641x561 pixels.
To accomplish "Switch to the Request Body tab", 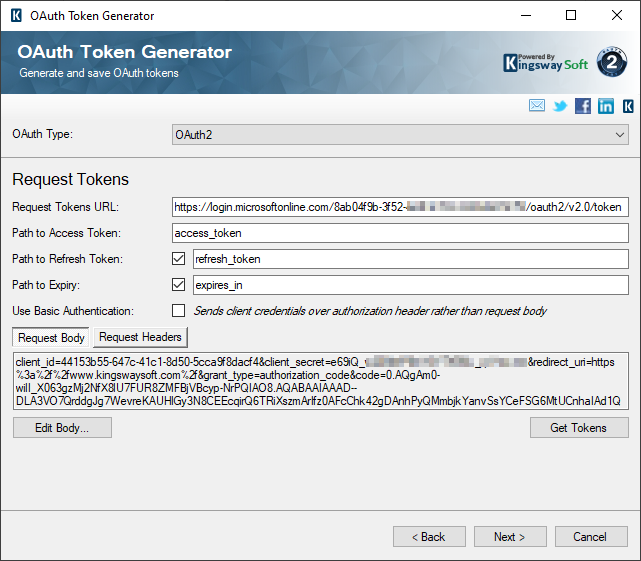I will [x=52, y=338].
